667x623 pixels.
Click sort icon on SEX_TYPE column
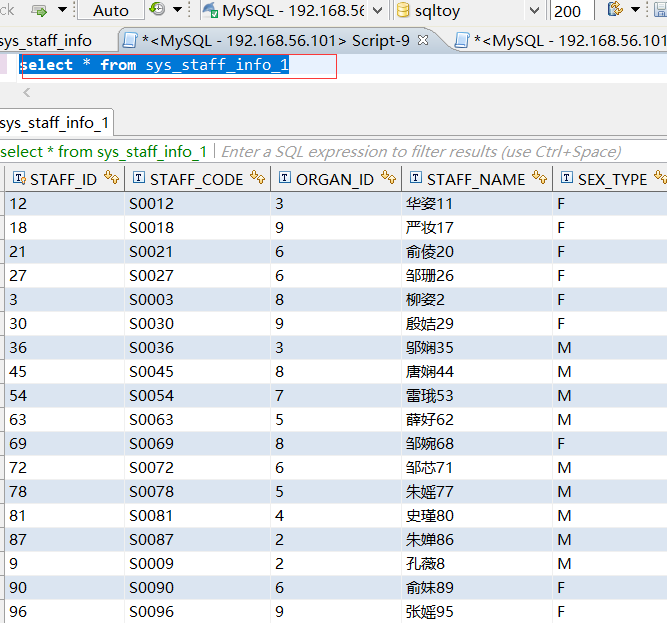[659, 179]
